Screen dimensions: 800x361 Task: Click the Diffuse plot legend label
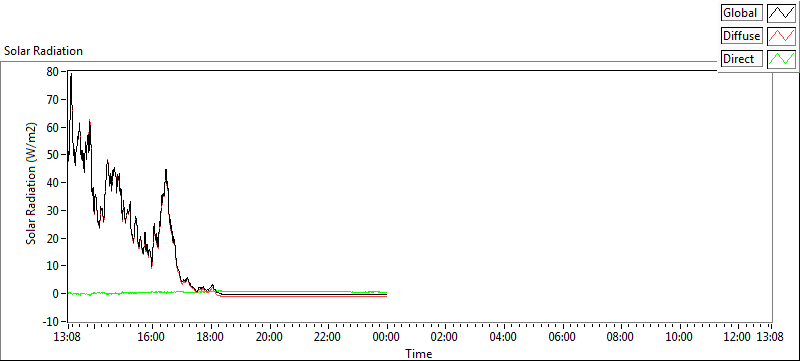click(x=741, y=36)
